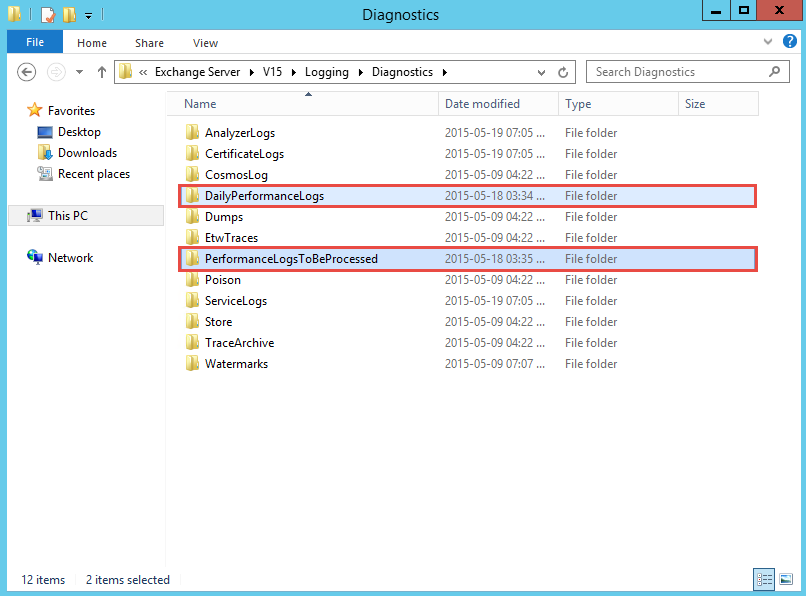Go up one level with Up arrow
This screenshot has width=806, height=596.
(102, 72)
